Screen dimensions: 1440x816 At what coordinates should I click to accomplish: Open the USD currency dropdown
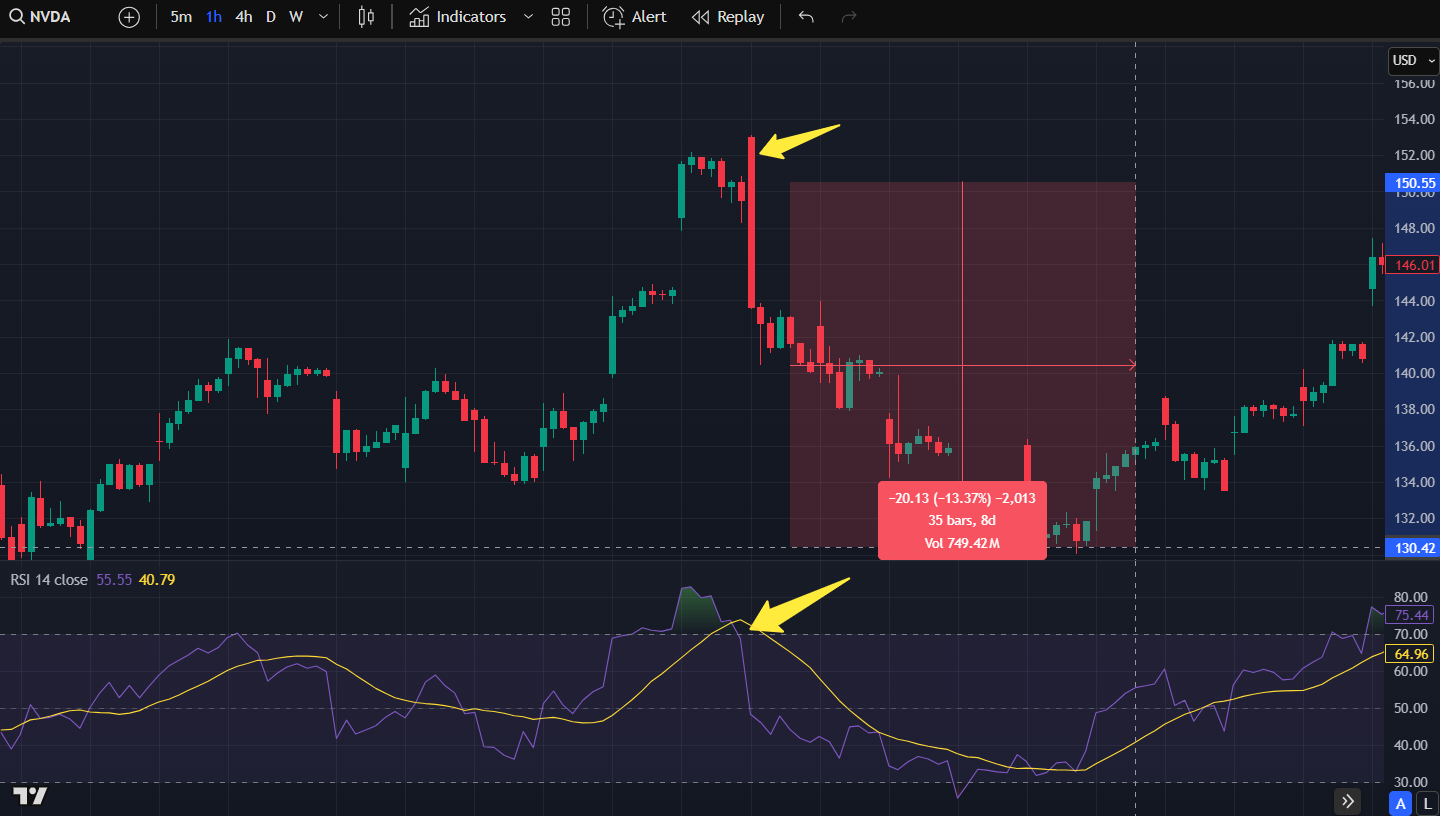[x=1411, y=60]
